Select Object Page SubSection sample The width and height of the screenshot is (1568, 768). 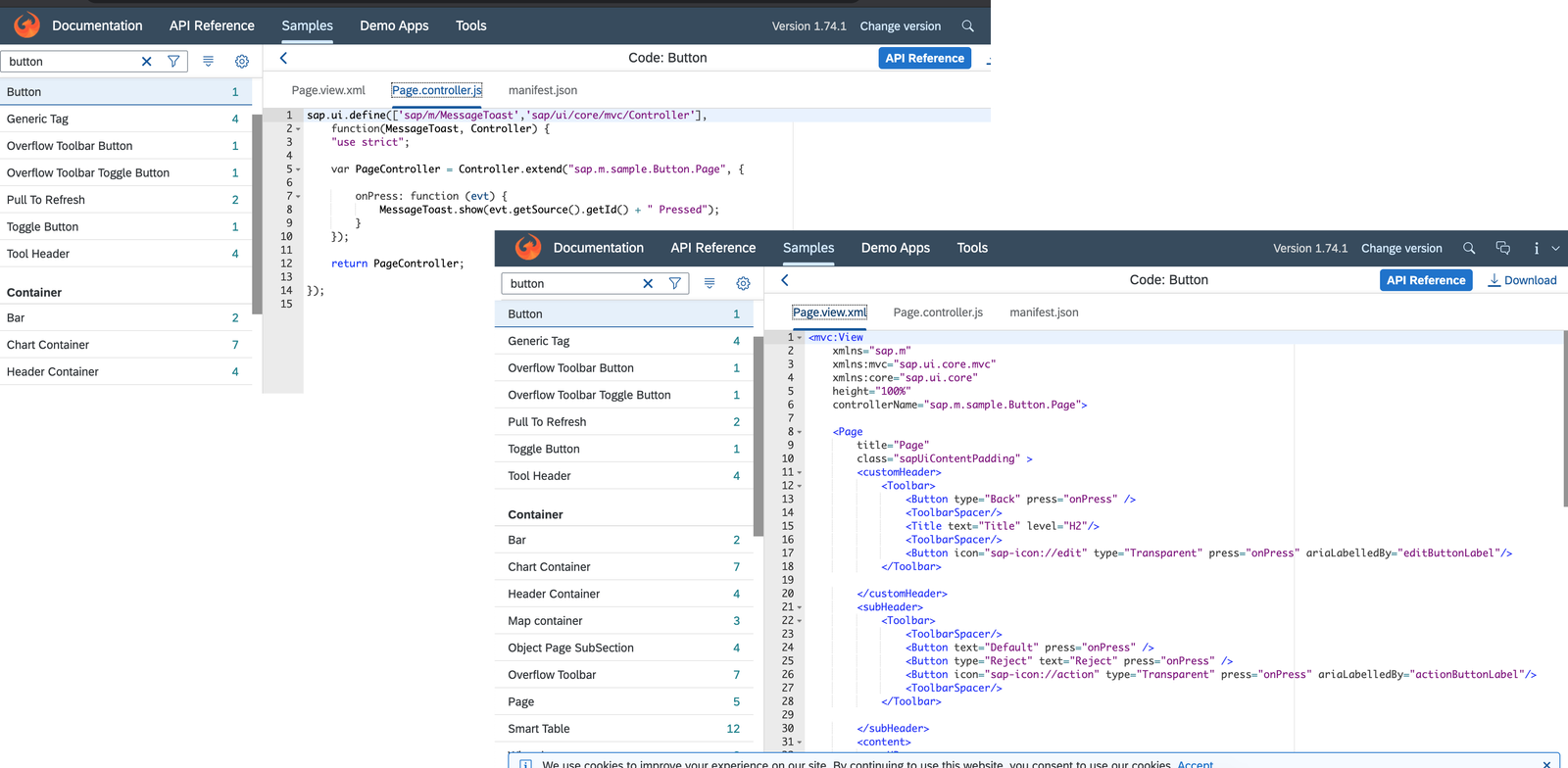(623, 648)
